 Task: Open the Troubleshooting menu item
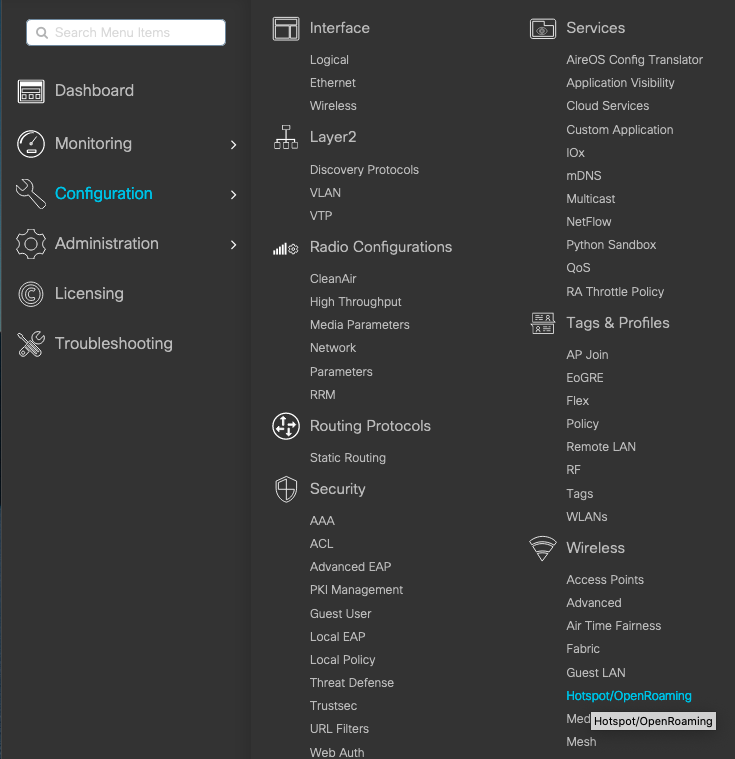tap(113, 344)
